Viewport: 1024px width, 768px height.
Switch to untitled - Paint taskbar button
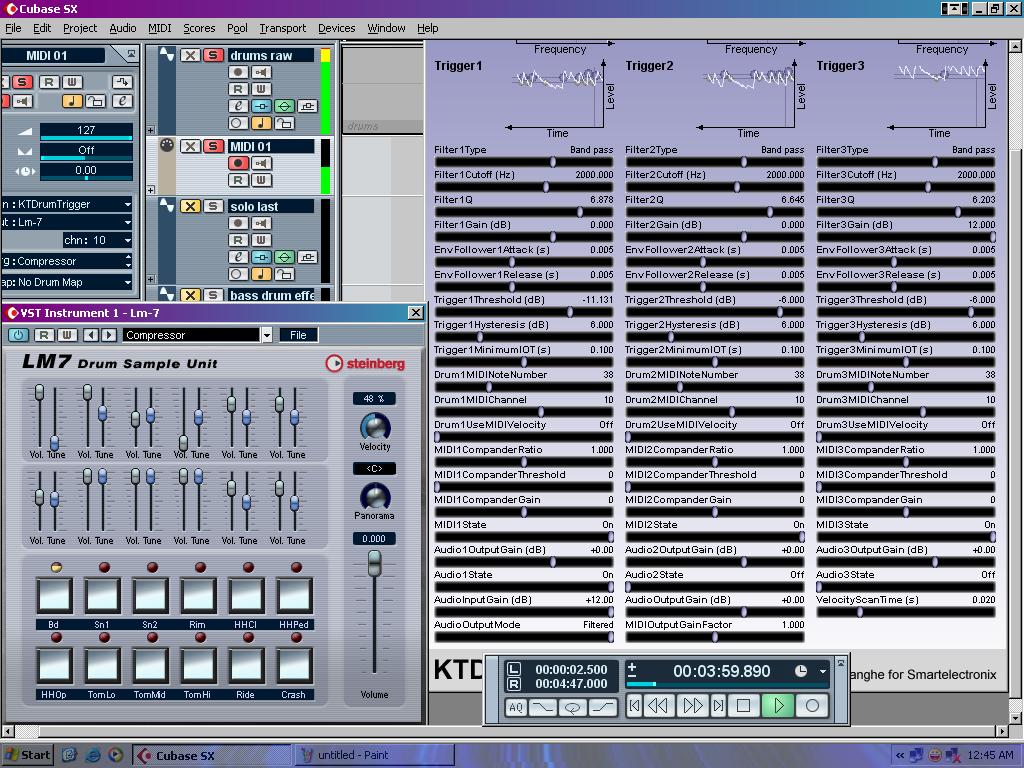374,755
